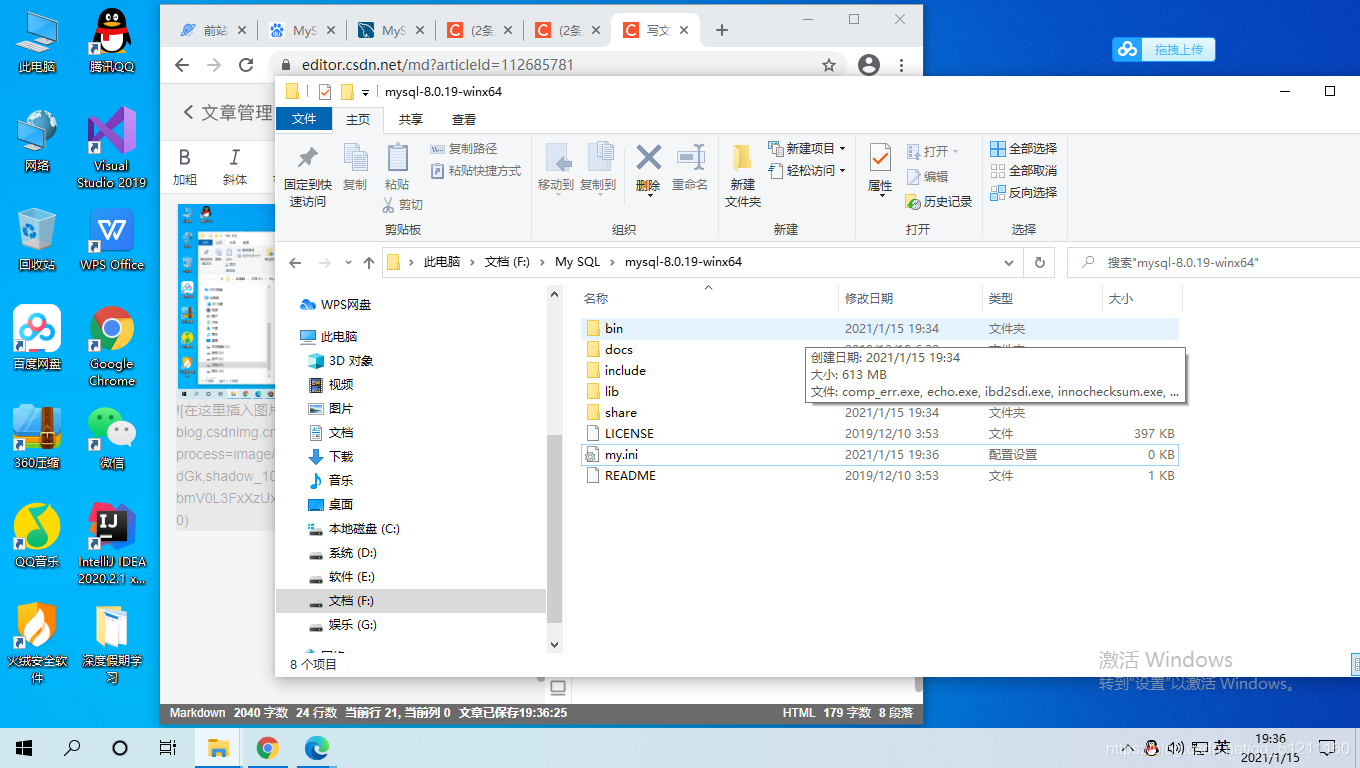Select the bin folder
1360x768 pixels.
pyautogui.click(x=614, y=328)
